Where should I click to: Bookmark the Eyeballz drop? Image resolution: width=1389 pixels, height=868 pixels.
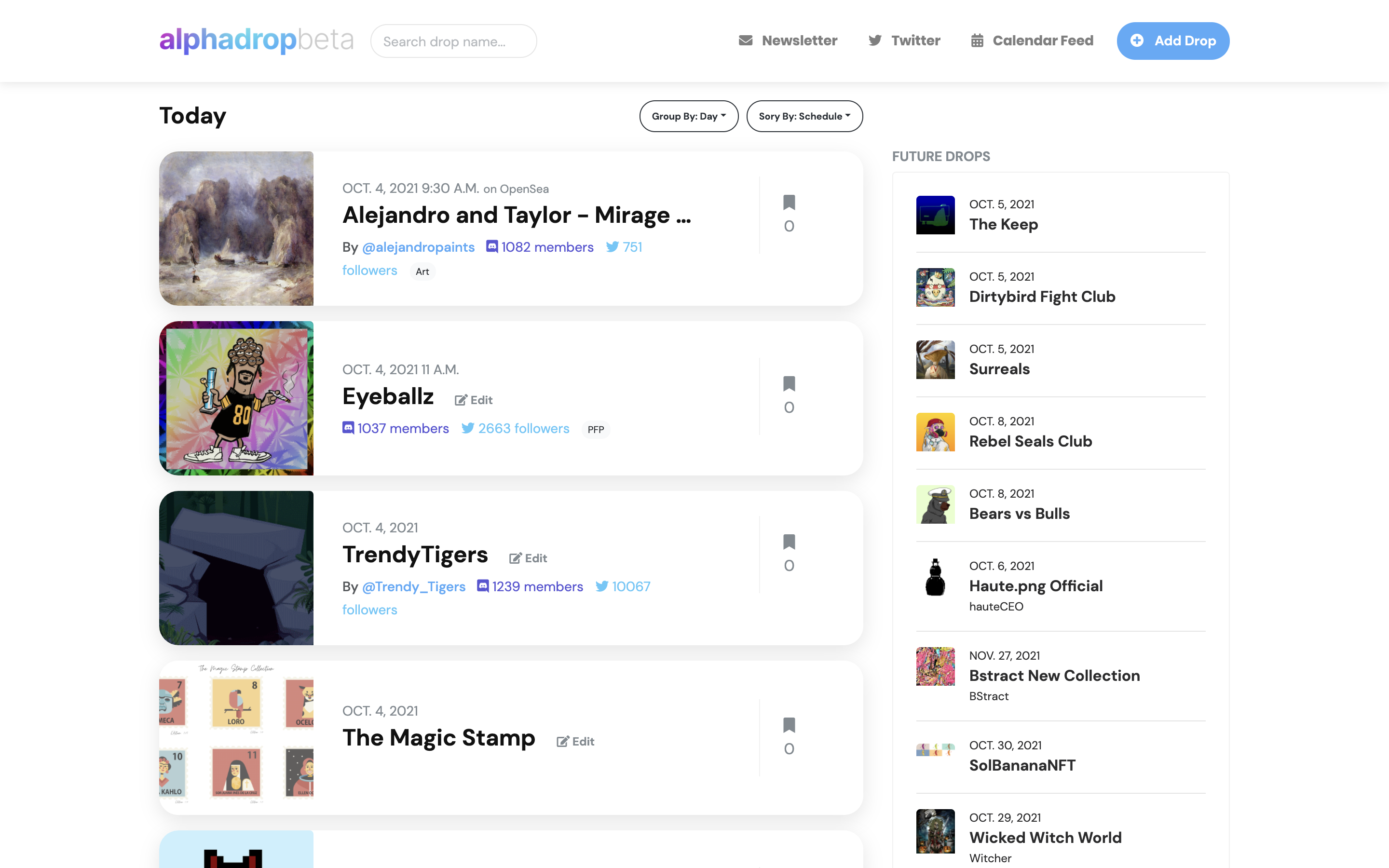click(789, 383)
